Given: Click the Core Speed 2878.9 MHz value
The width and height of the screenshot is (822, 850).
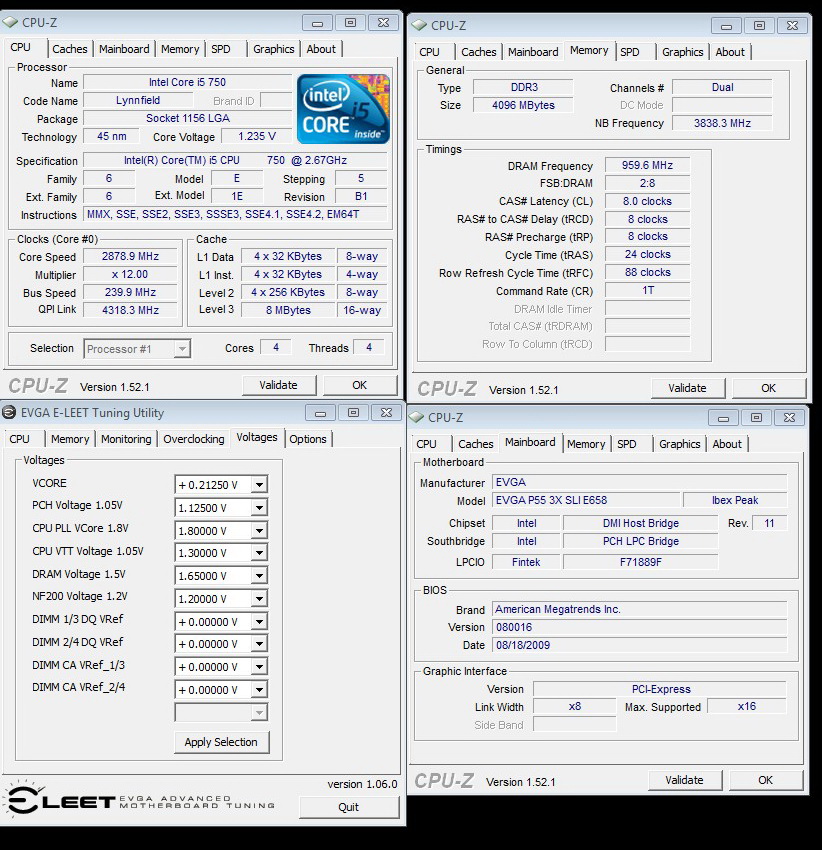Looking at the screenshot, I should [x=130, y=256].
